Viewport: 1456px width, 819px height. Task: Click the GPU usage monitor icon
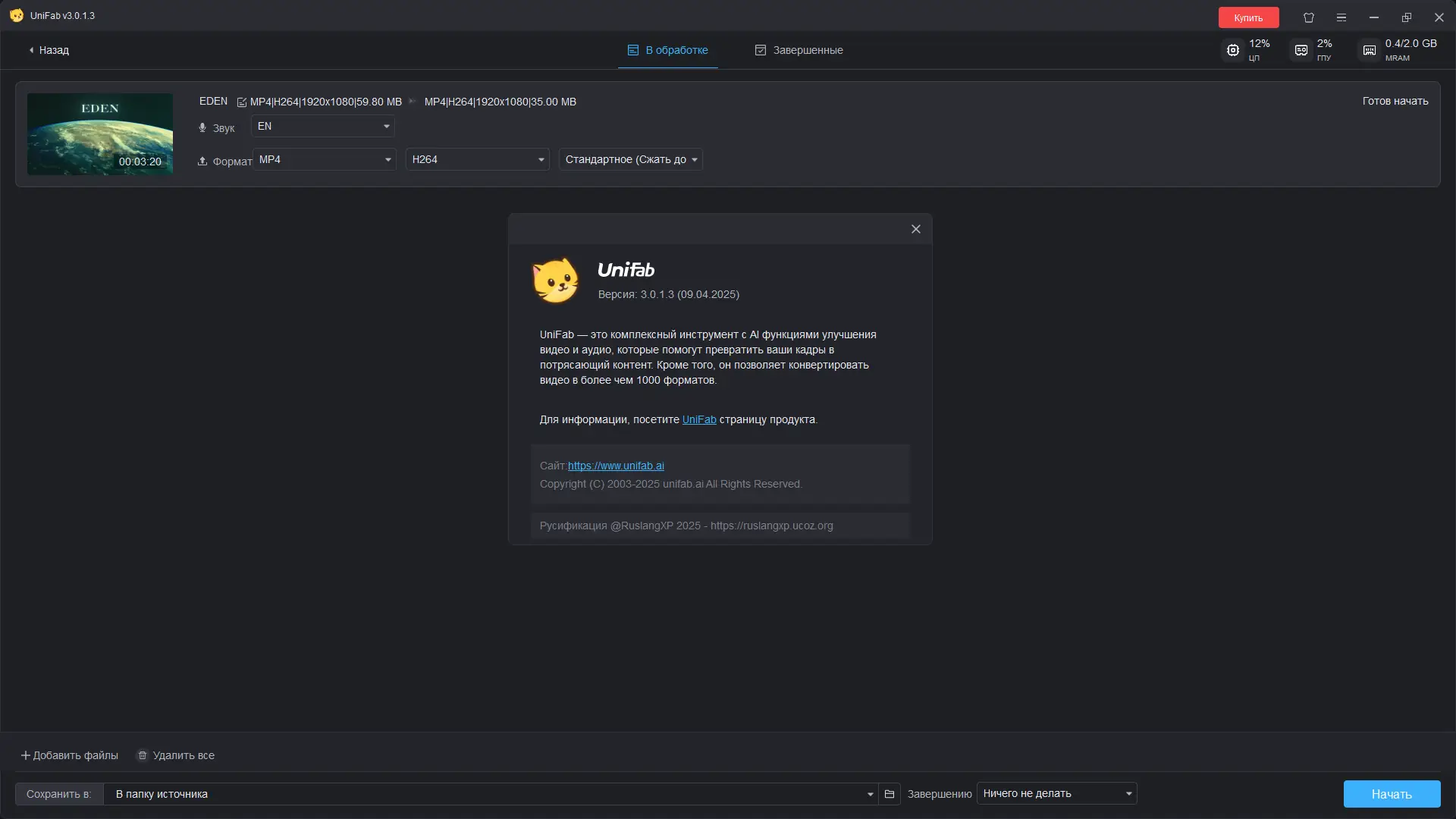pos(1301,50)
